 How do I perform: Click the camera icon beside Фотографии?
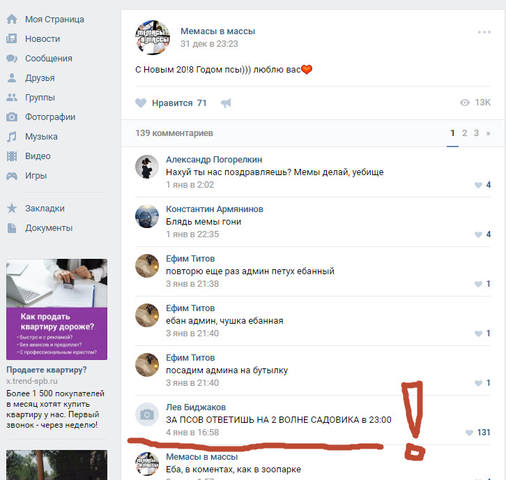12,117
